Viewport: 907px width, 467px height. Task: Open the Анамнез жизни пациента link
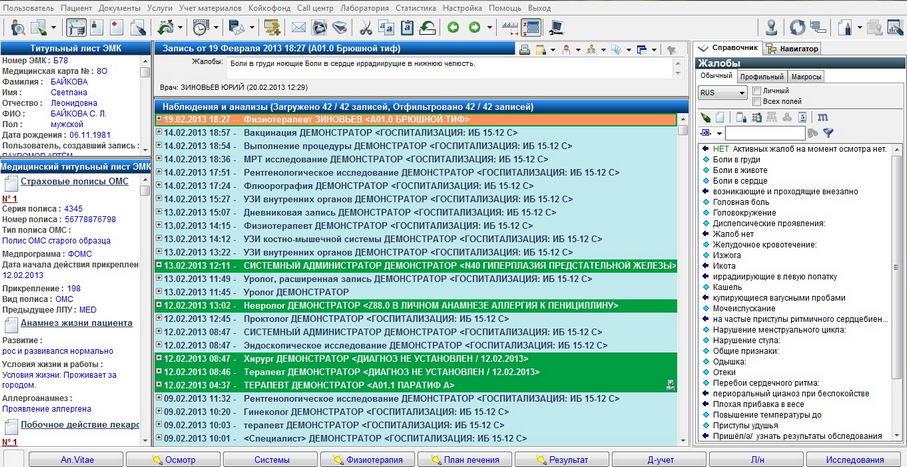[x=76, y=323]
